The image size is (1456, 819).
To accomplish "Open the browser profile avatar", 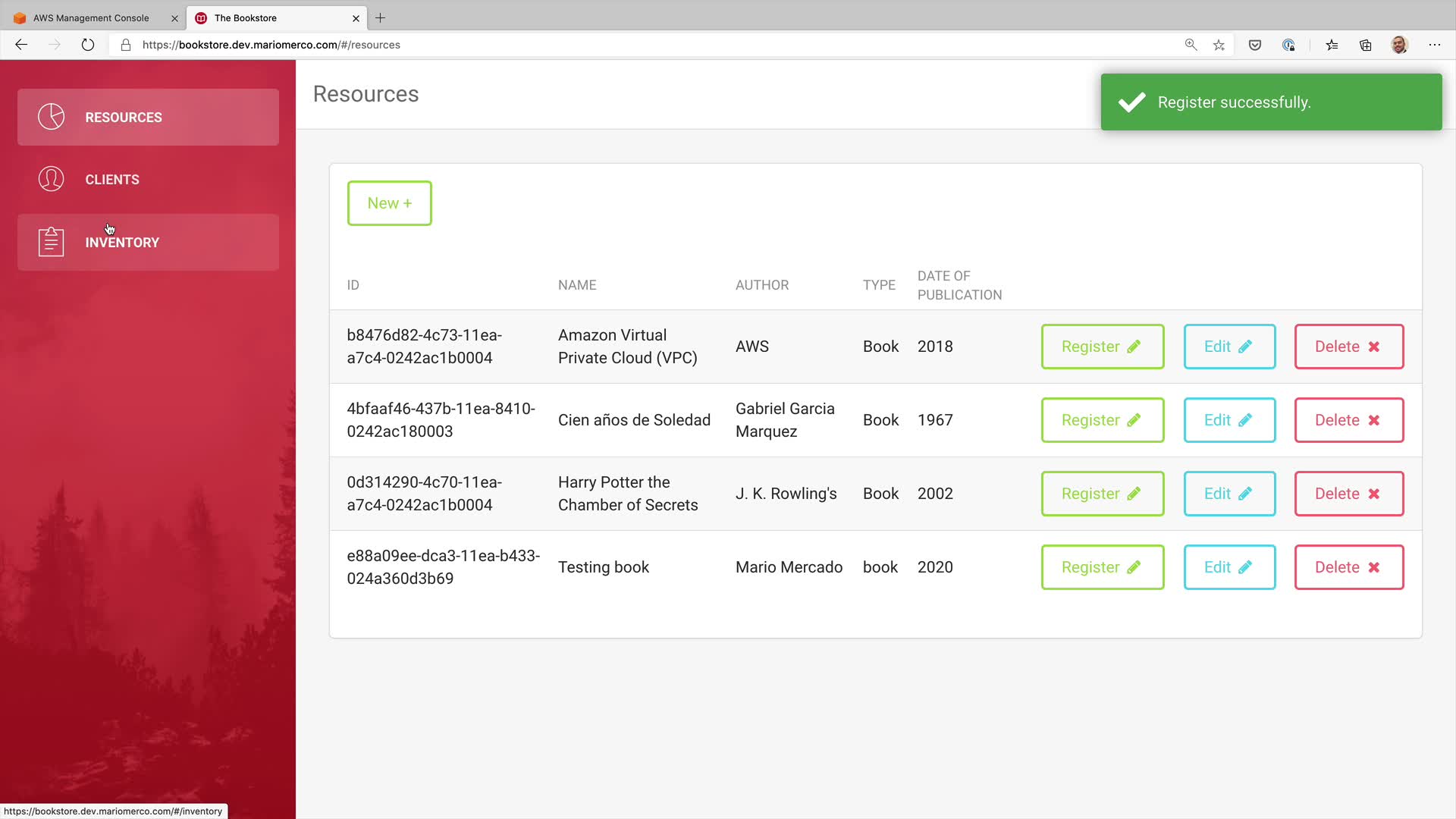I will [1399, 45].
